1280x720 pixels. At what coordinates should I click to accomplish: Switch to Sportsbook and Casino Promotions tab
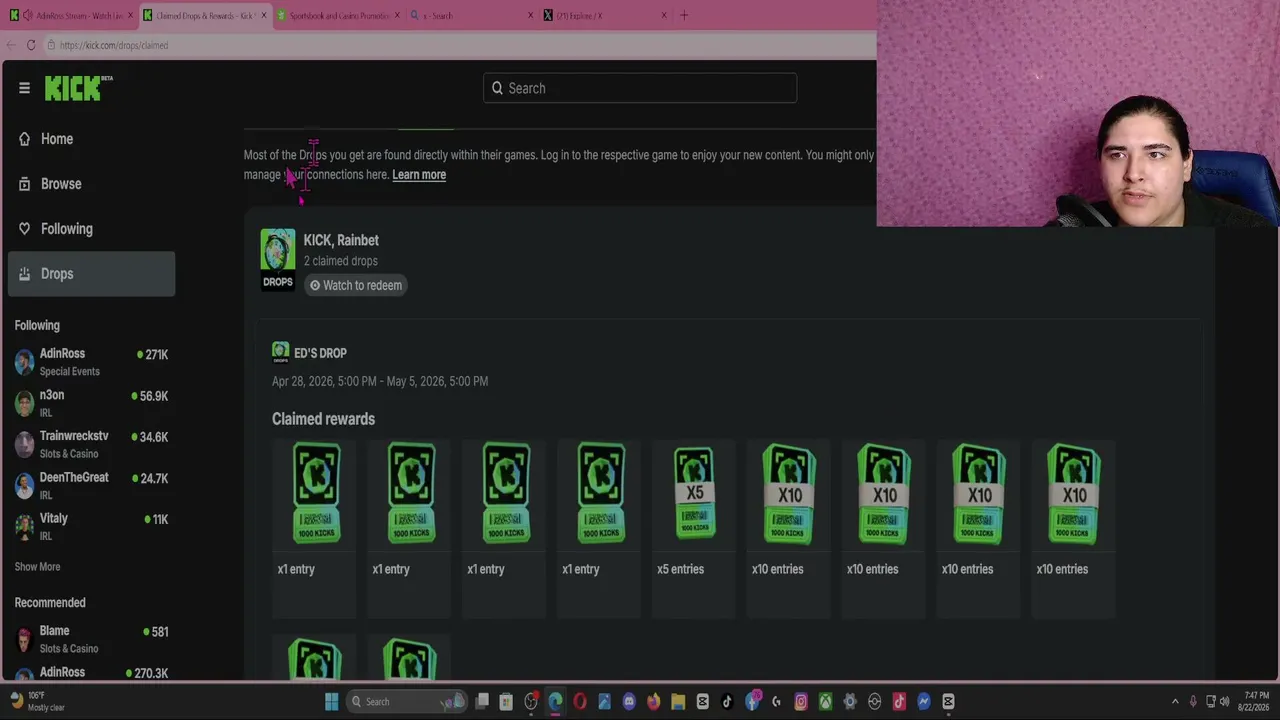(x=338, y=16)
